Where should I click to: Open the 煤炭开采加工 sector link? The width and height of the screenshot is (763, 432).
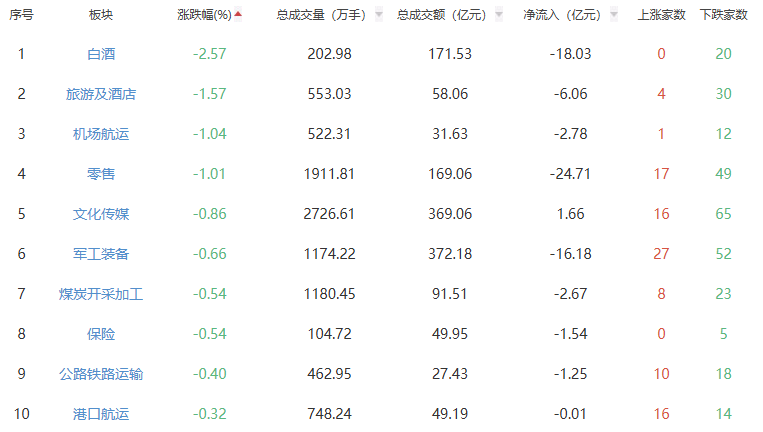(101, 294)
